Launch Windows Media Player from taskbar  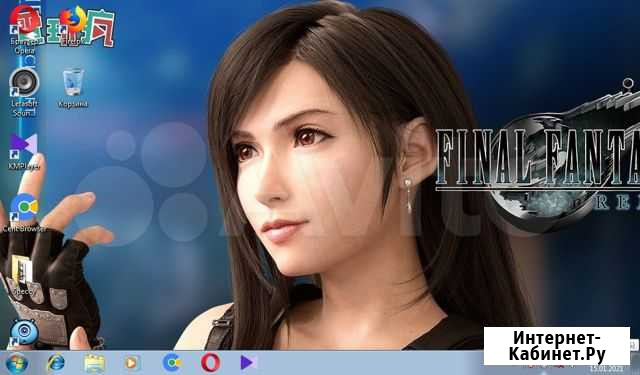point(131,363)
